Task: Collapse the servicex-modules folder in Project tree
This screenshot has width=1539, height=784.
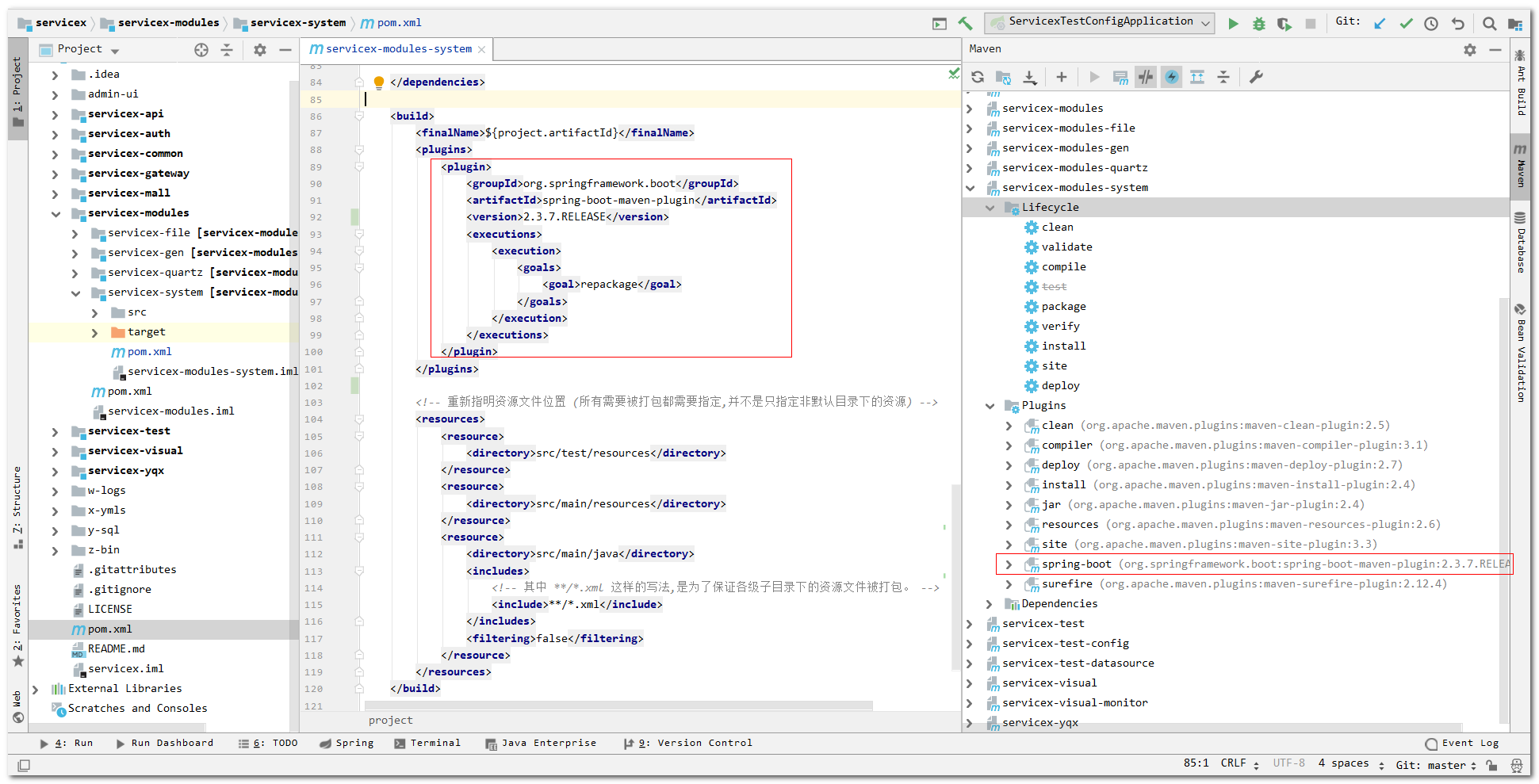Action: tap(56, 213)
